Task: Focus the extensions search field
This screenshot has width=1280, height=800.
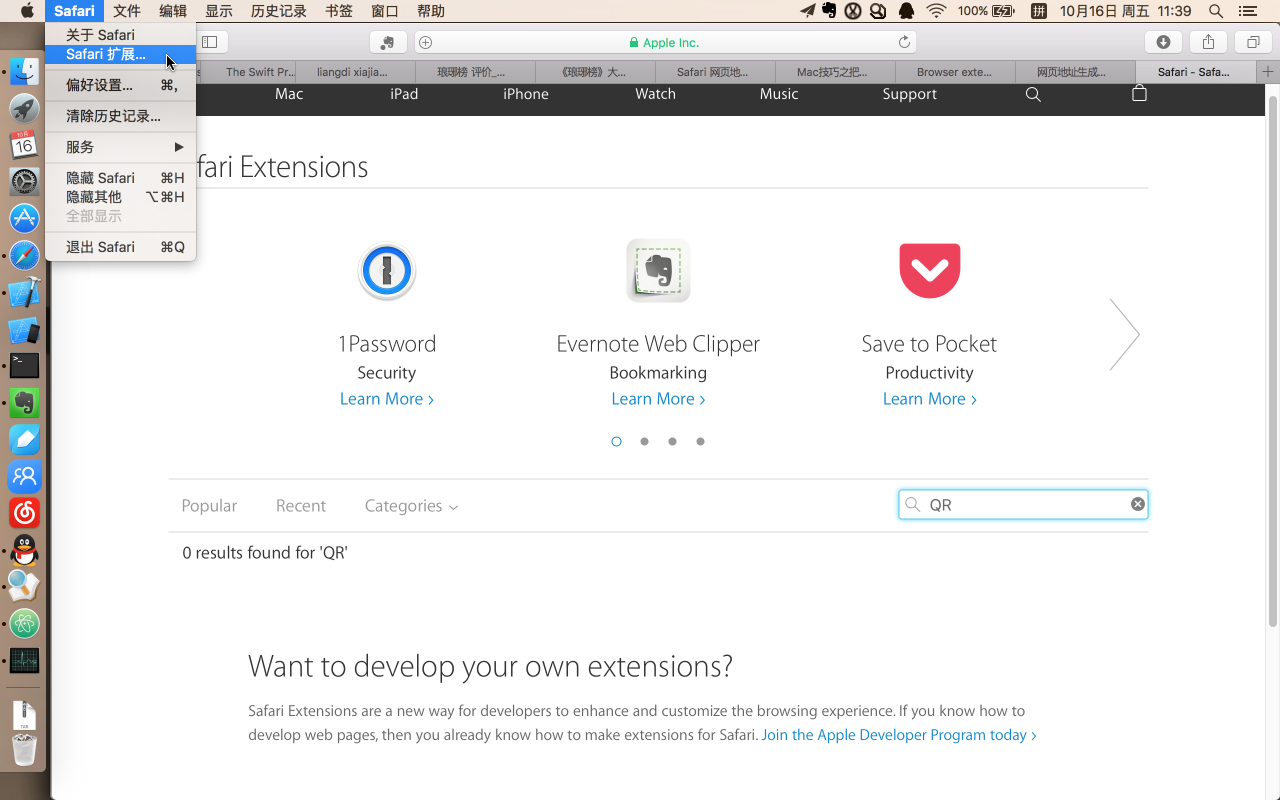Action: click(1023, 505)
